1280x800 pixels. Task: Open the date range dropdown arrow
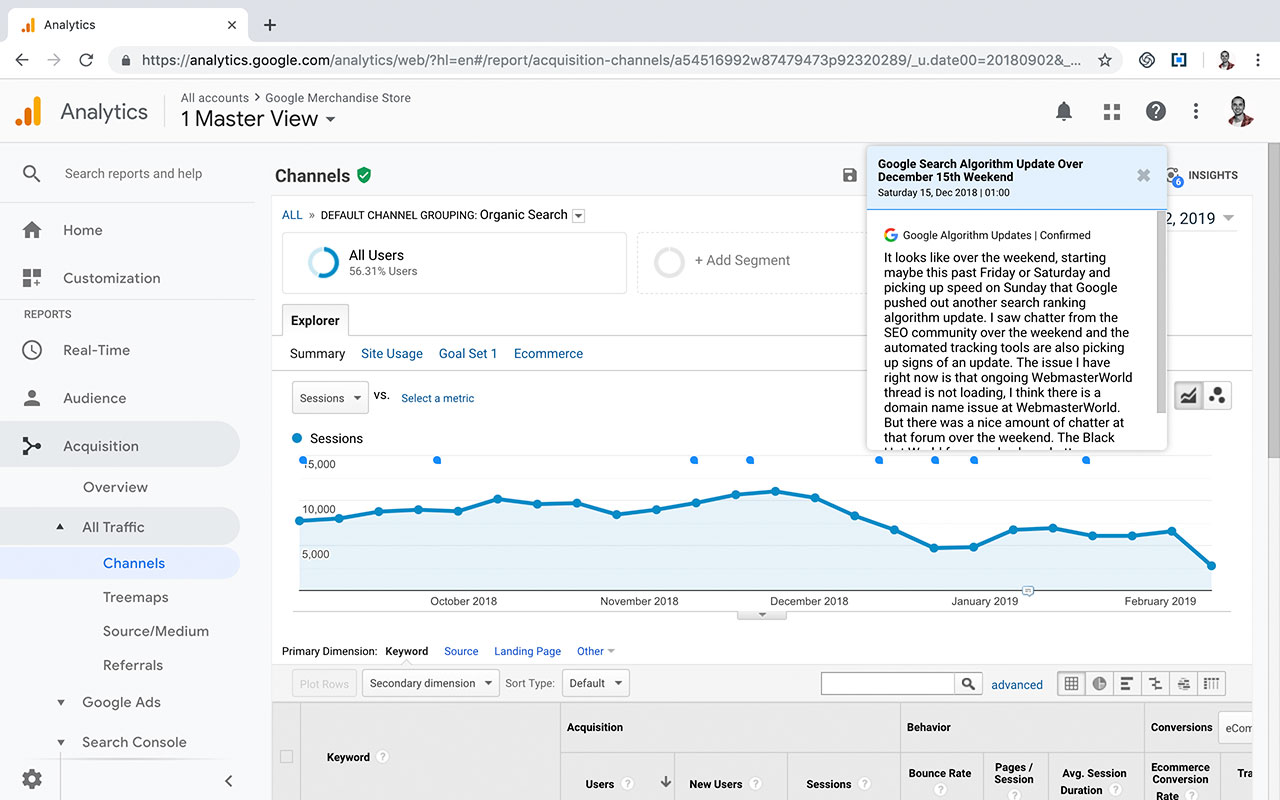(1228, 218)
